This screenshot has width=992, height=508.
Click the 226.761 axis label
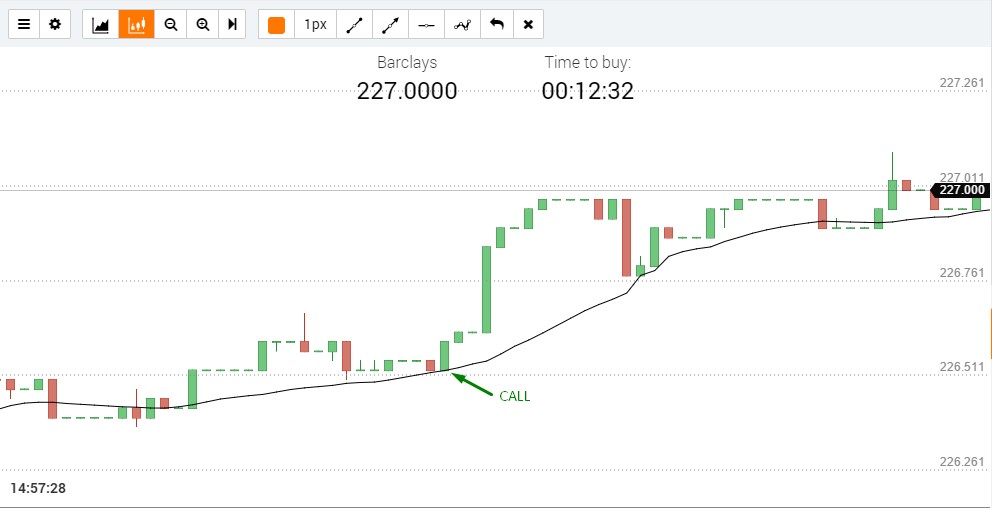coord(962,273)
